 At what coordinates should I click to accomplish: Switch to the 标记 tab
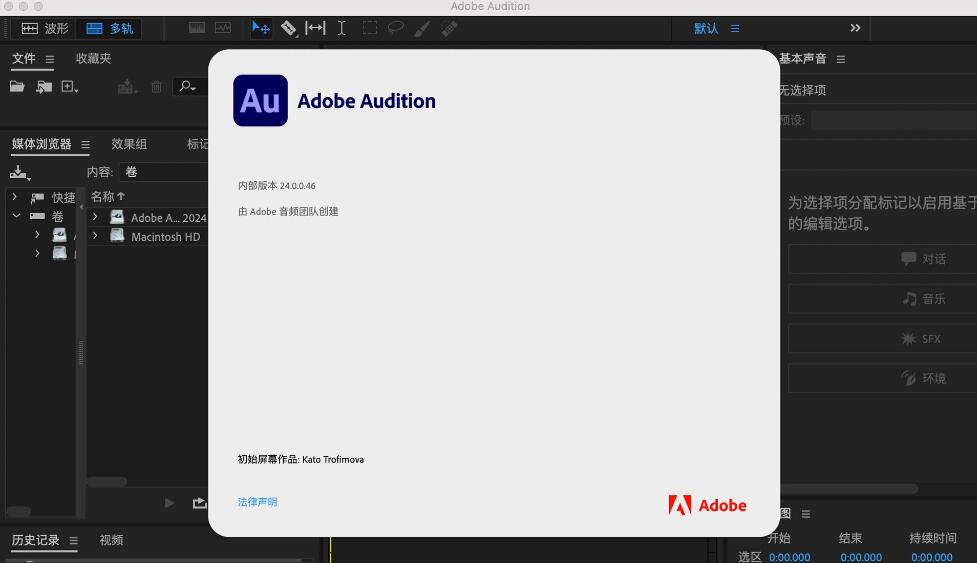(x=198, y=144)
